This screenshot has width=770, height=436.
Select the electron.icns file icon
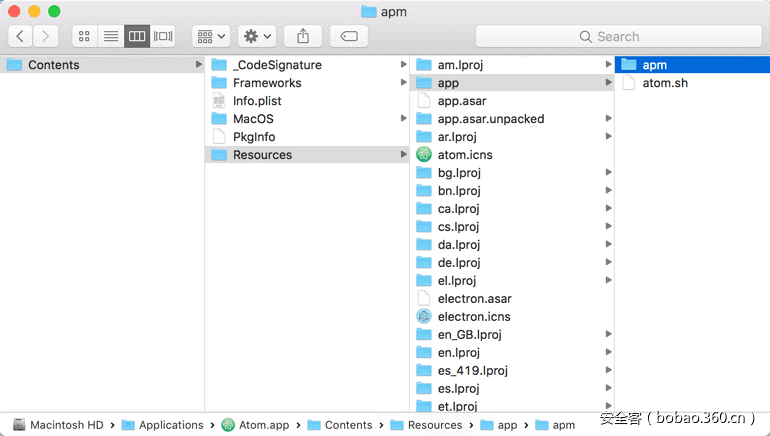point(423,317)
